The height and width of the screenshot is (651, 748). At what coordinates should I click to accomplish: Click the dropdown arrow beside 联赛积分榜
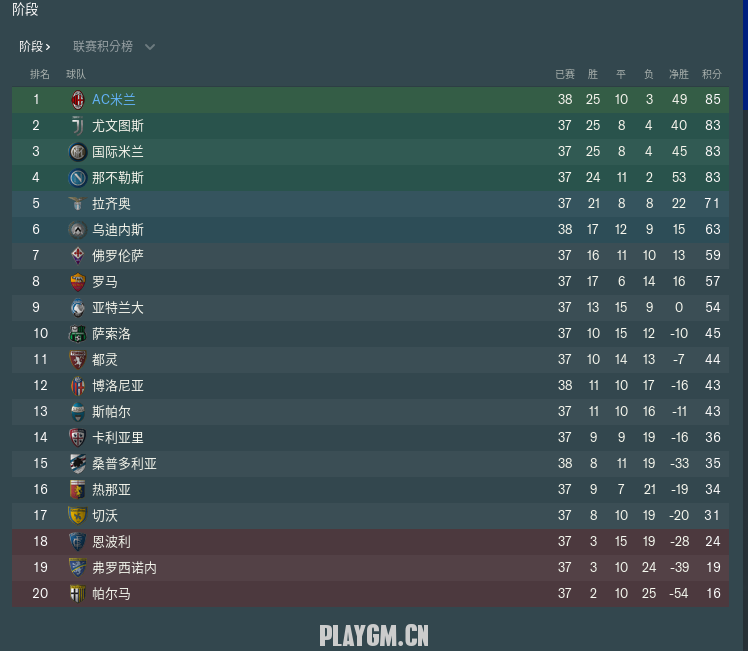(x=150, y=46)
